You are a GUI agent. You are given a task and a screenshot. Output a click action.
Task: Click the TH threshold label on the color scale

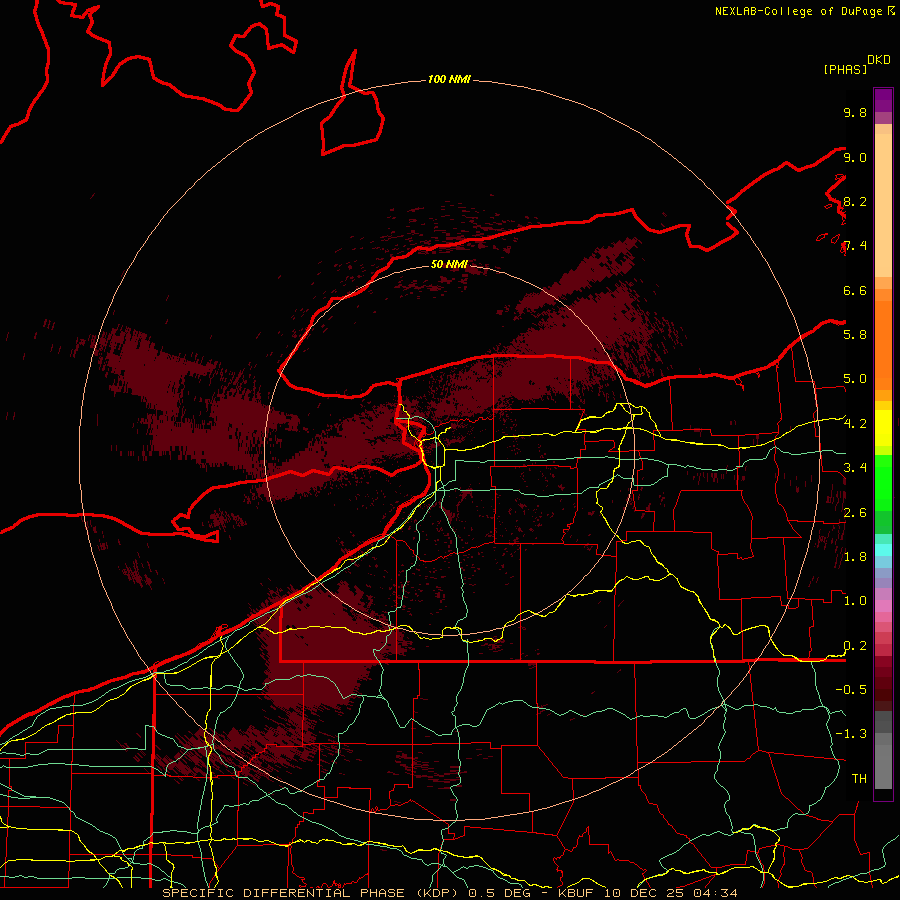click(x=859, y=779)
